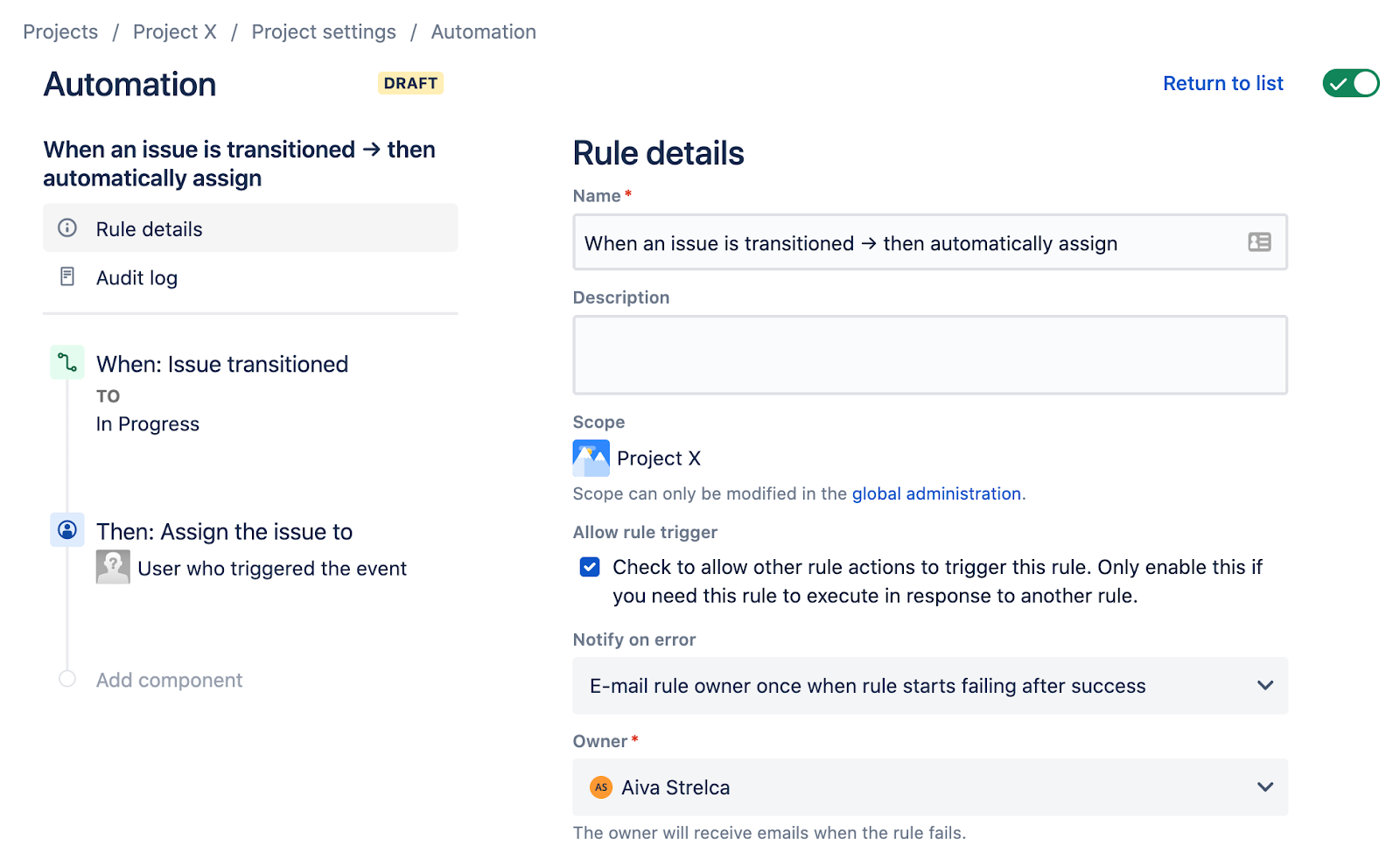Screen dimensions: 1400x846
Task: Select the When: Issue transitioned component
Action: pyautogui.click(x=222, y=364)
